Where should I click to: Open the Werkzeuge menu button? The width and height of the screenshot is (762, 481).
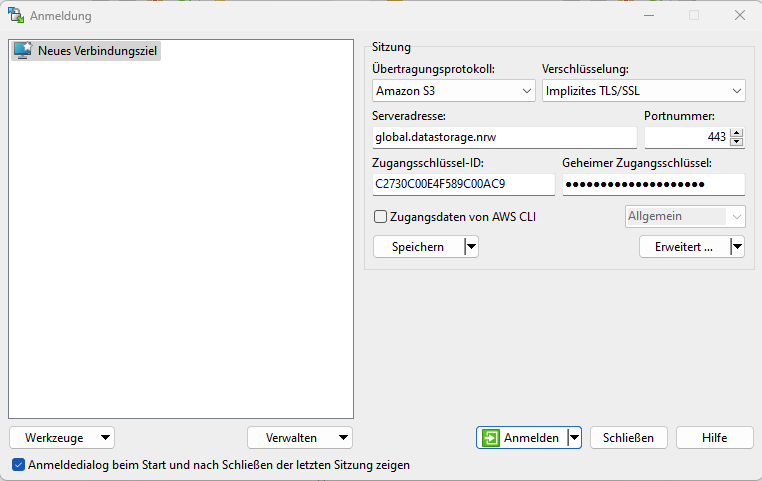pyautogui.click(x=61, y=438)
